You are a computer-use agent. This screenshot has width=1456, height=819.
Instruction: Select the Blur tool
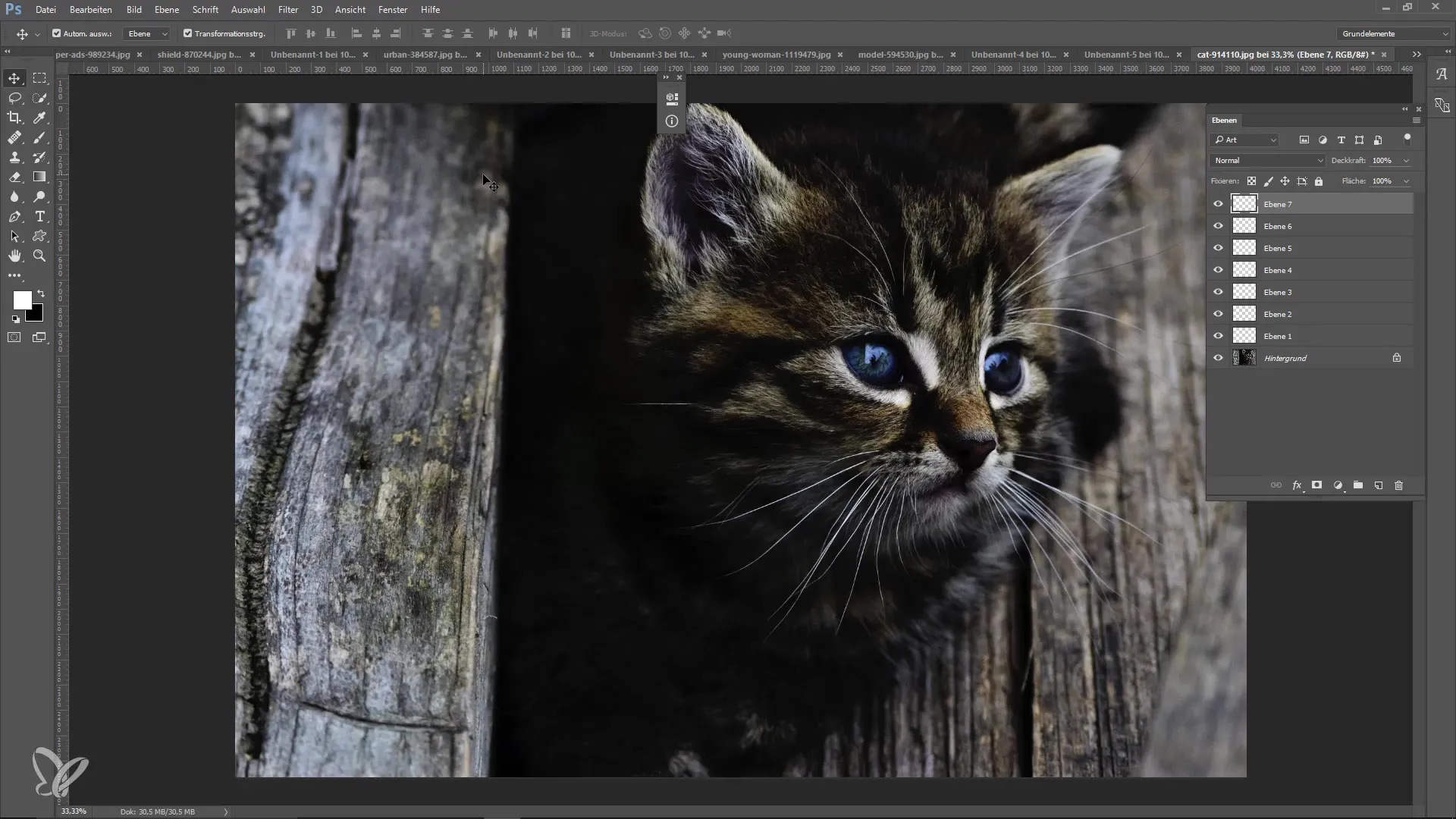14,196
